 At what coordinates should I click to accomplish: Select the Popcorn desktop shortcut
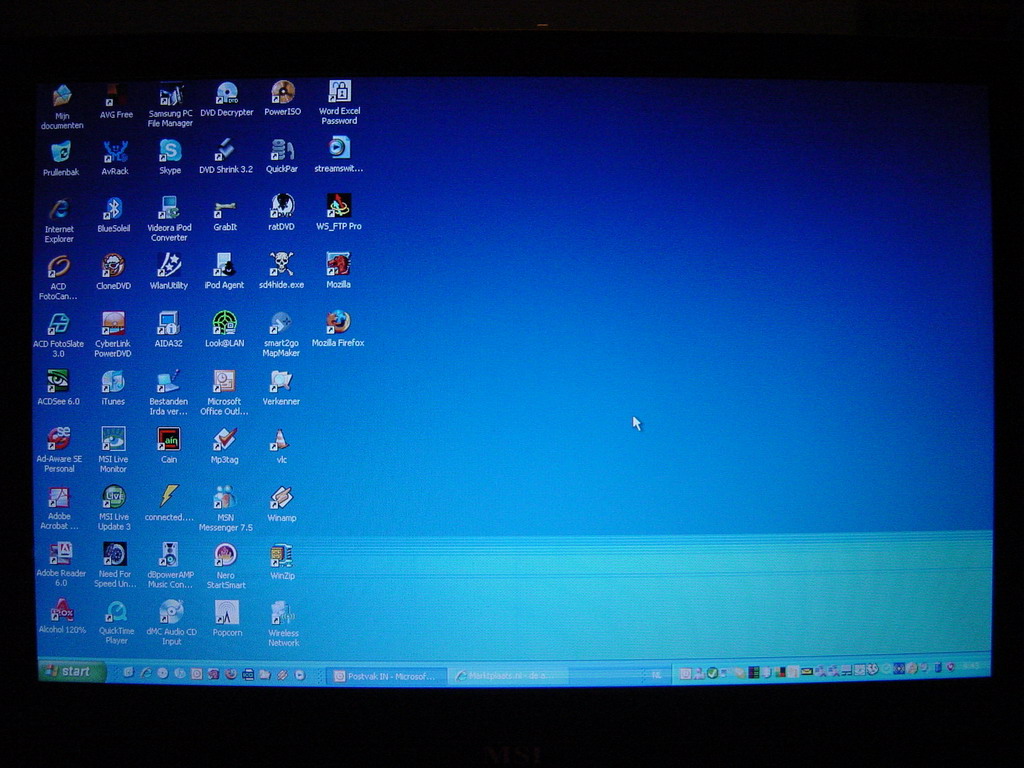pos(227,618)
